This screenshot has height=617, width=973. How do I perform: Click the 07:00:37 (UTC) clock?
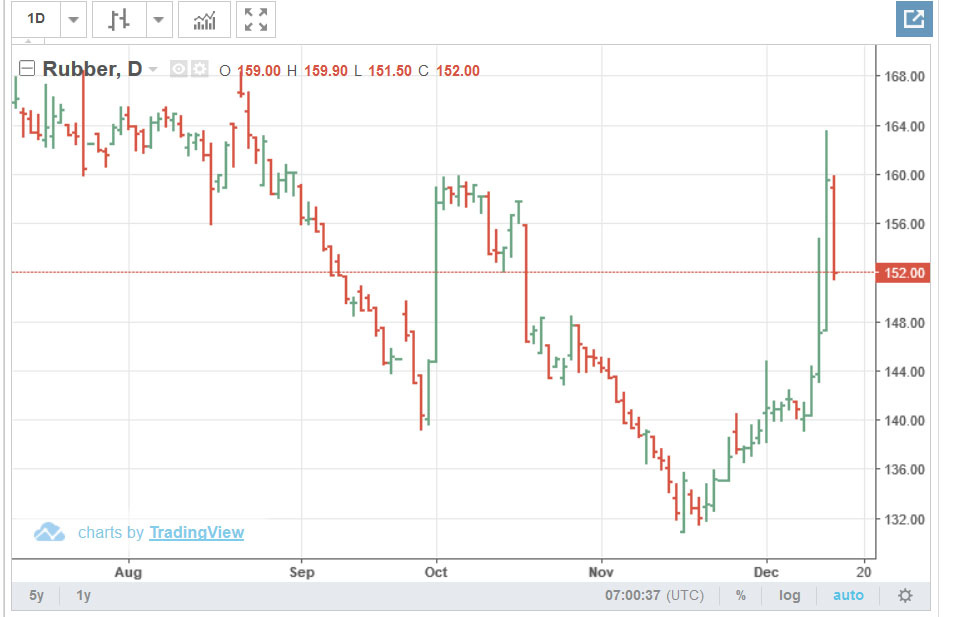tap(655, 595)
